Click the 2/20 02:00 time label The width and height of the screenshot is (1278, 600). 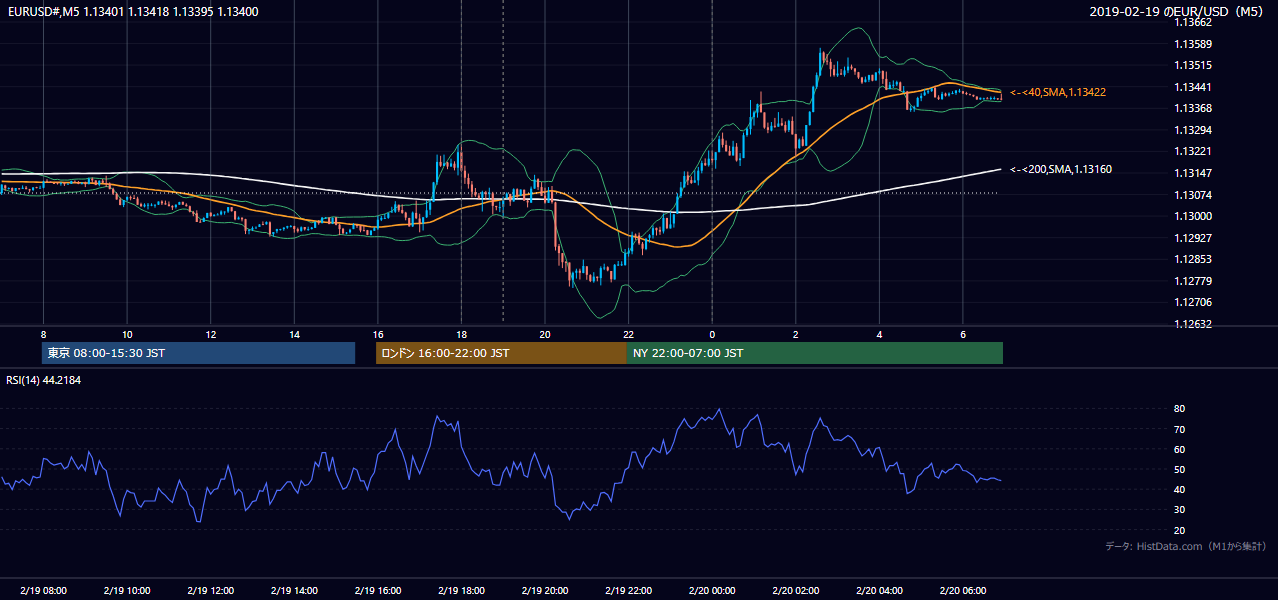point(795,591)
